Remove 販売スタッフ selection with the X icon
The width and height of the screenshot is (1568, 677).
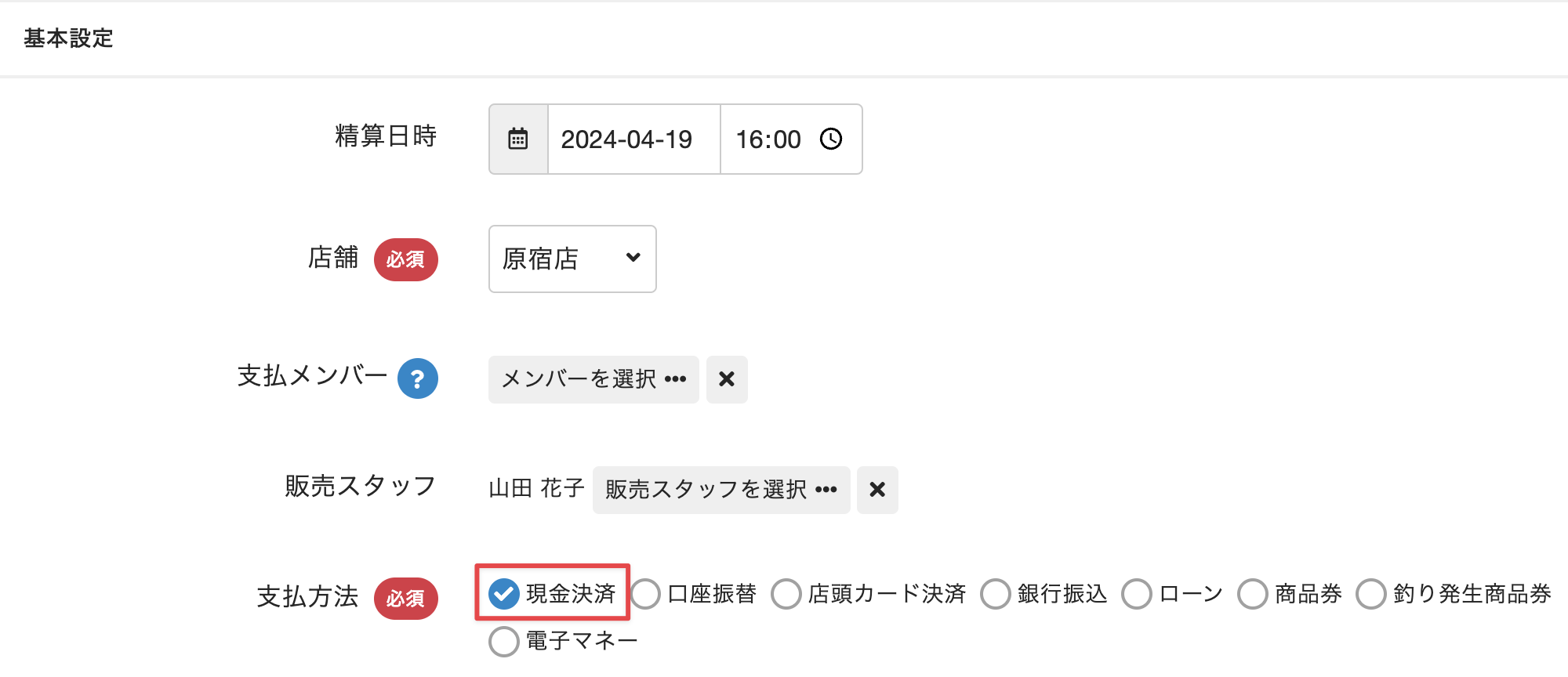(x=877, y=490)
